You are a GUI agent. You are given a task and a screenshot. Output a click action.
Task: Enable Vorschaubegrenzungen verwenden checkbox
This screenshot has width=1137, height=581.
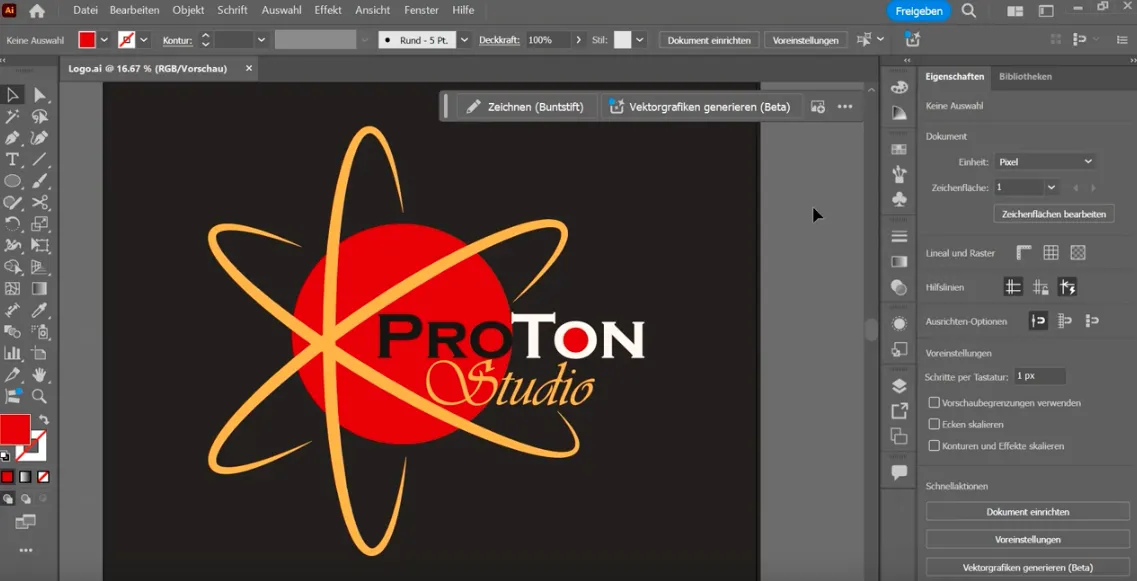pos(934,403)
